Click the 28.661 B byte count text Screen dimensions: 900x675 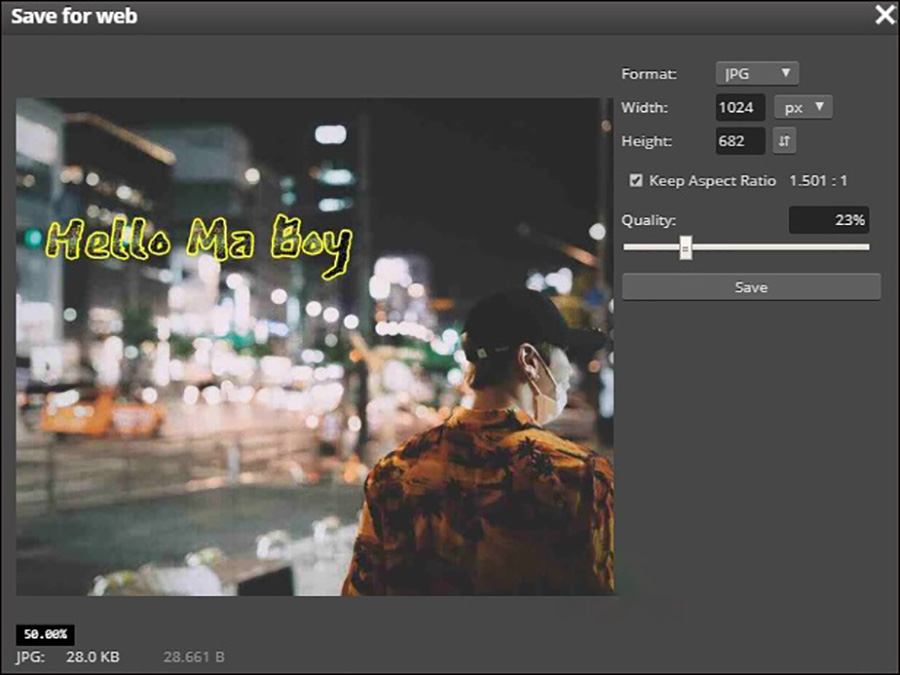pyautogui.click(x=194, y=657)
